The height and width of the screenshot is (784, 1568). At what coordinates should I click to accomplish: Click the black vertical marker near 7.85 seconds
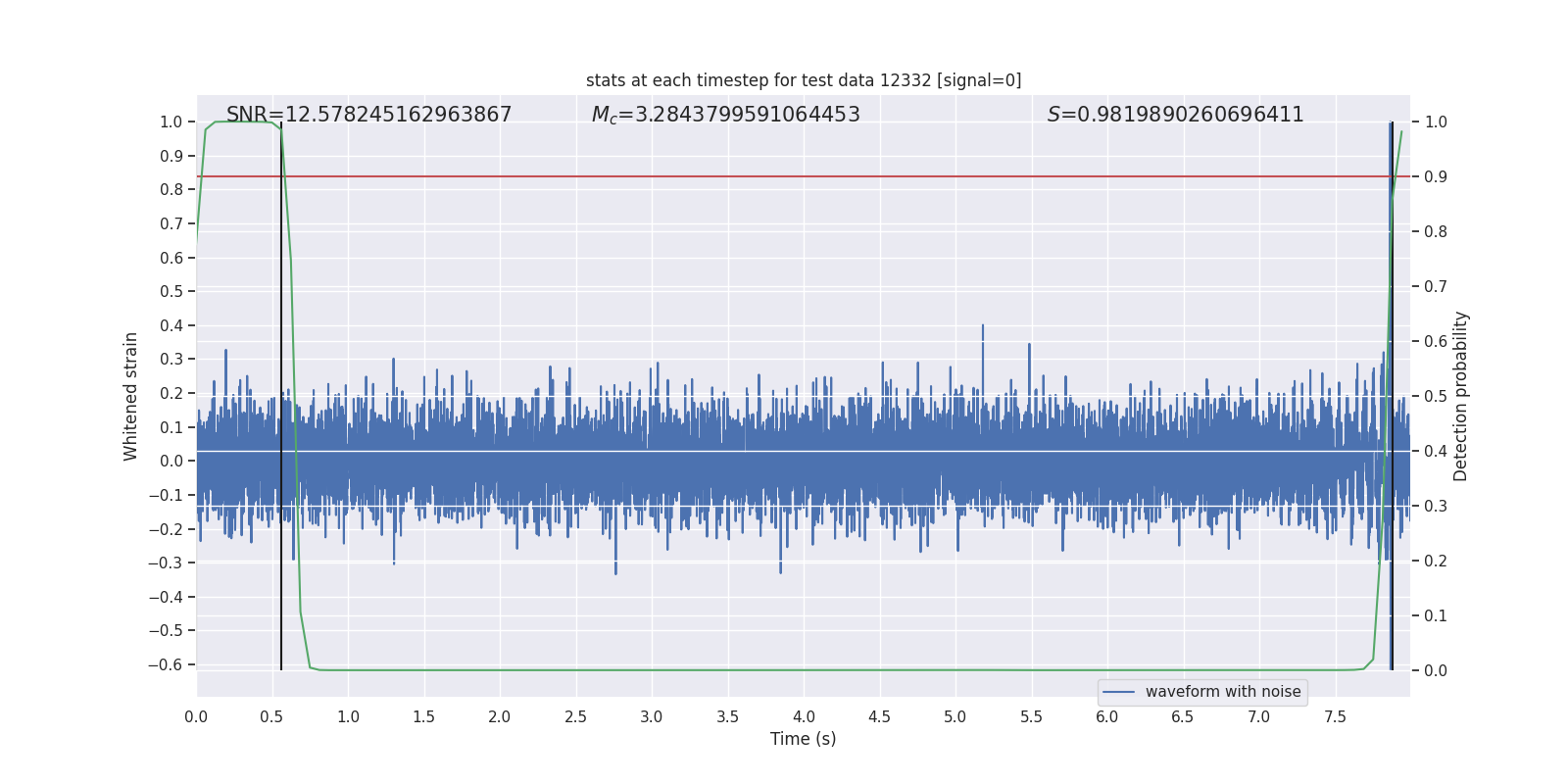coord(1392,396)
